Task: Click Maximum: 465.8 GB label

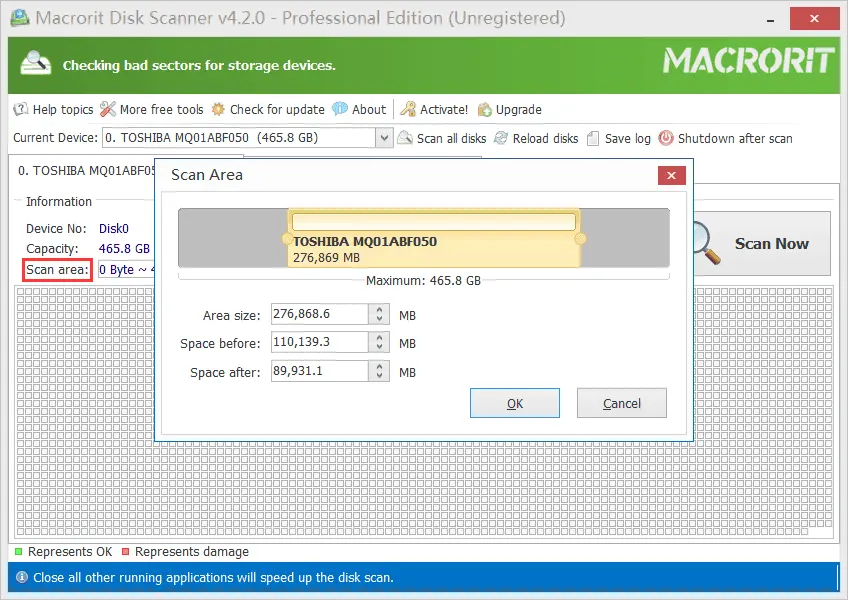Action: [x=423, y=281]
